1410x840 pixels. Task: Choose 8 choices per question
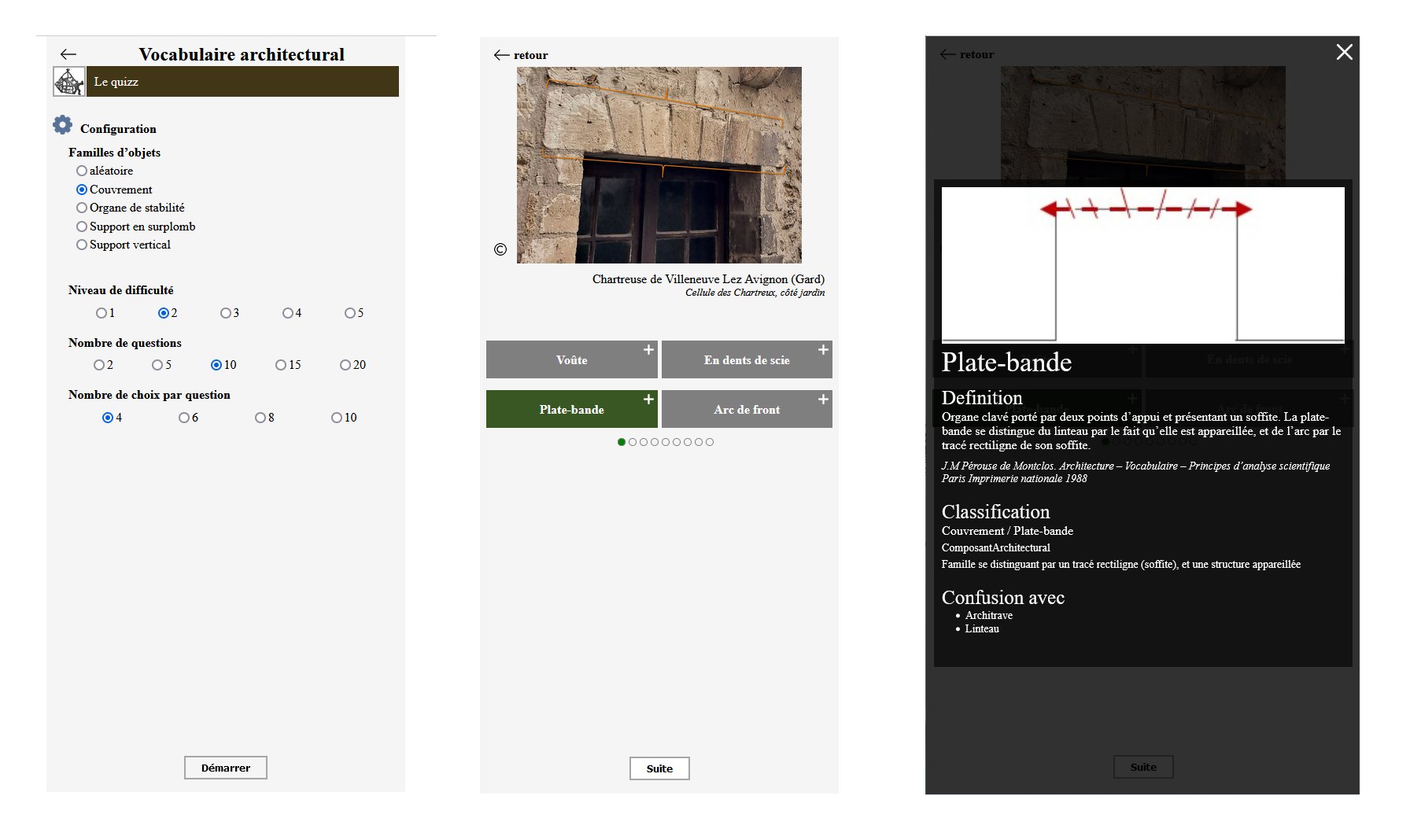point(260,418)
